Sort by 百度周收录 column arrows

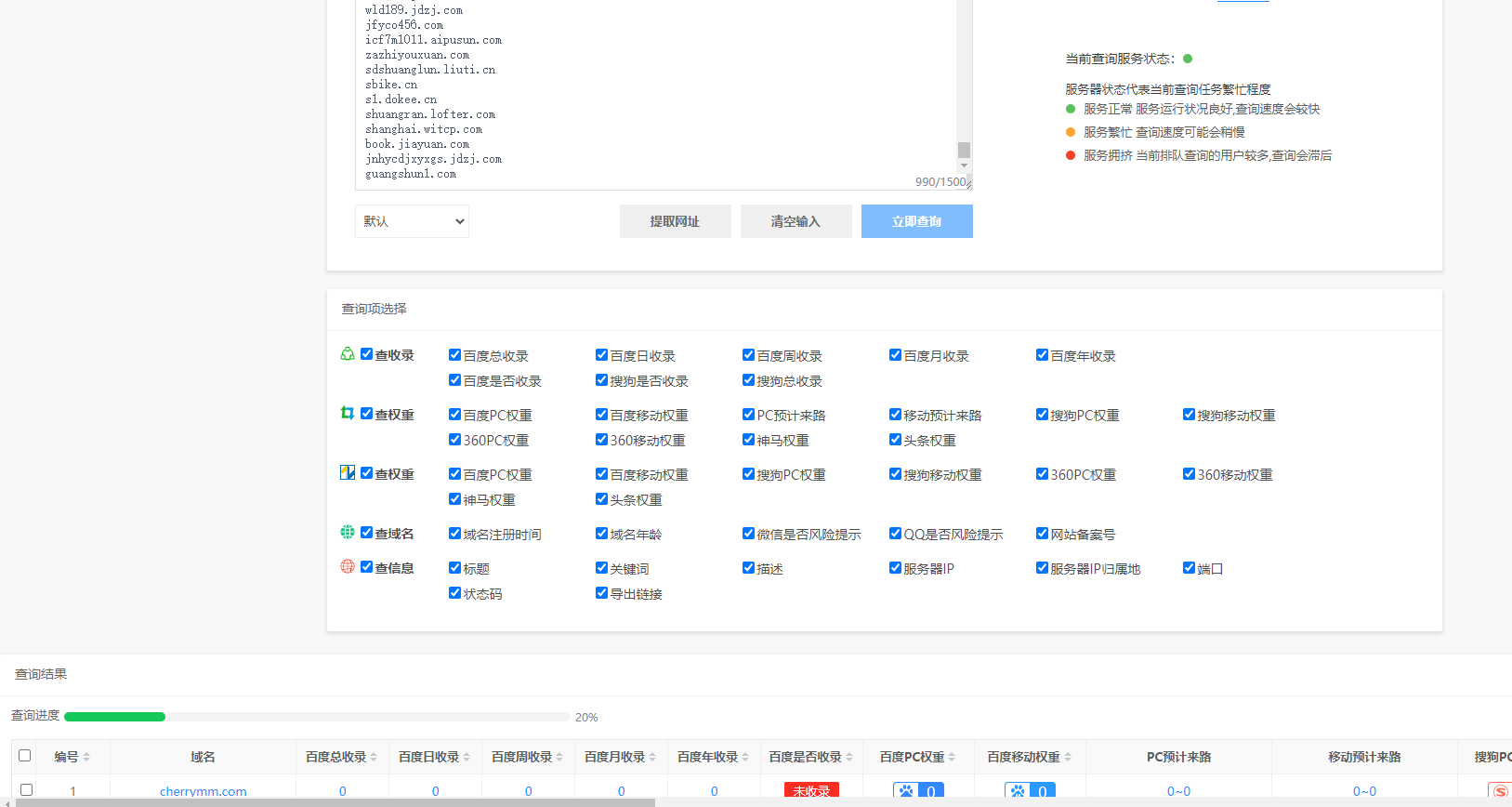pos(559,757)
